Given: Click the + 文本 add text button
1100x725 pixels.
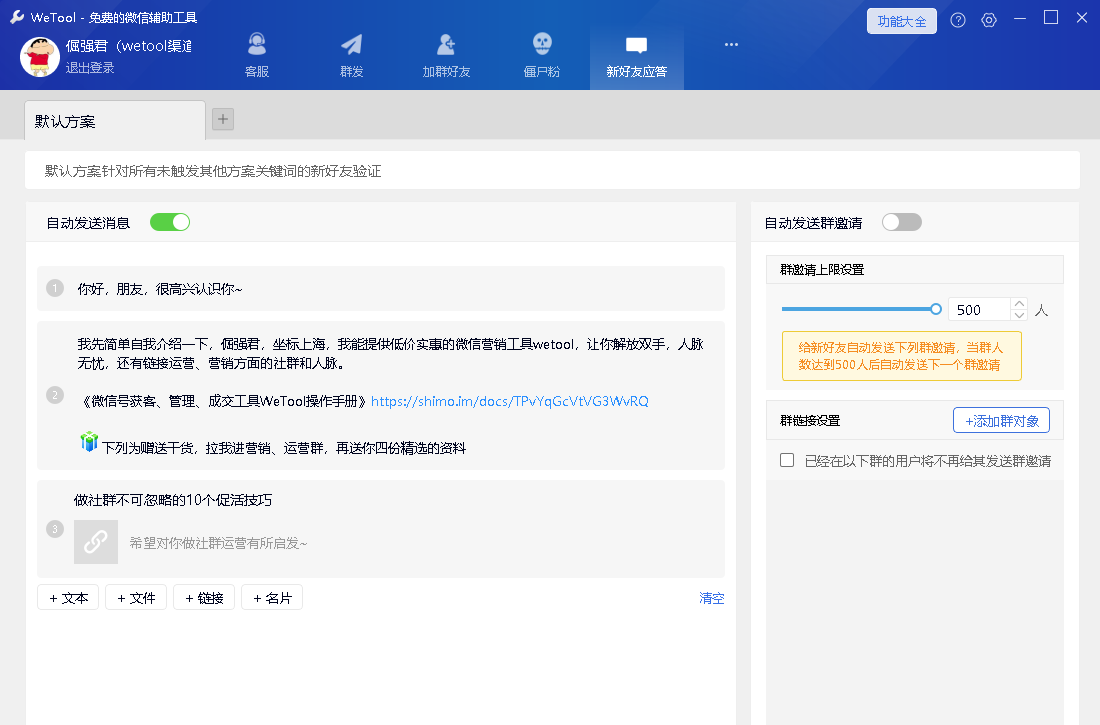Looking at the screenshot, I should tap(68, 597).
